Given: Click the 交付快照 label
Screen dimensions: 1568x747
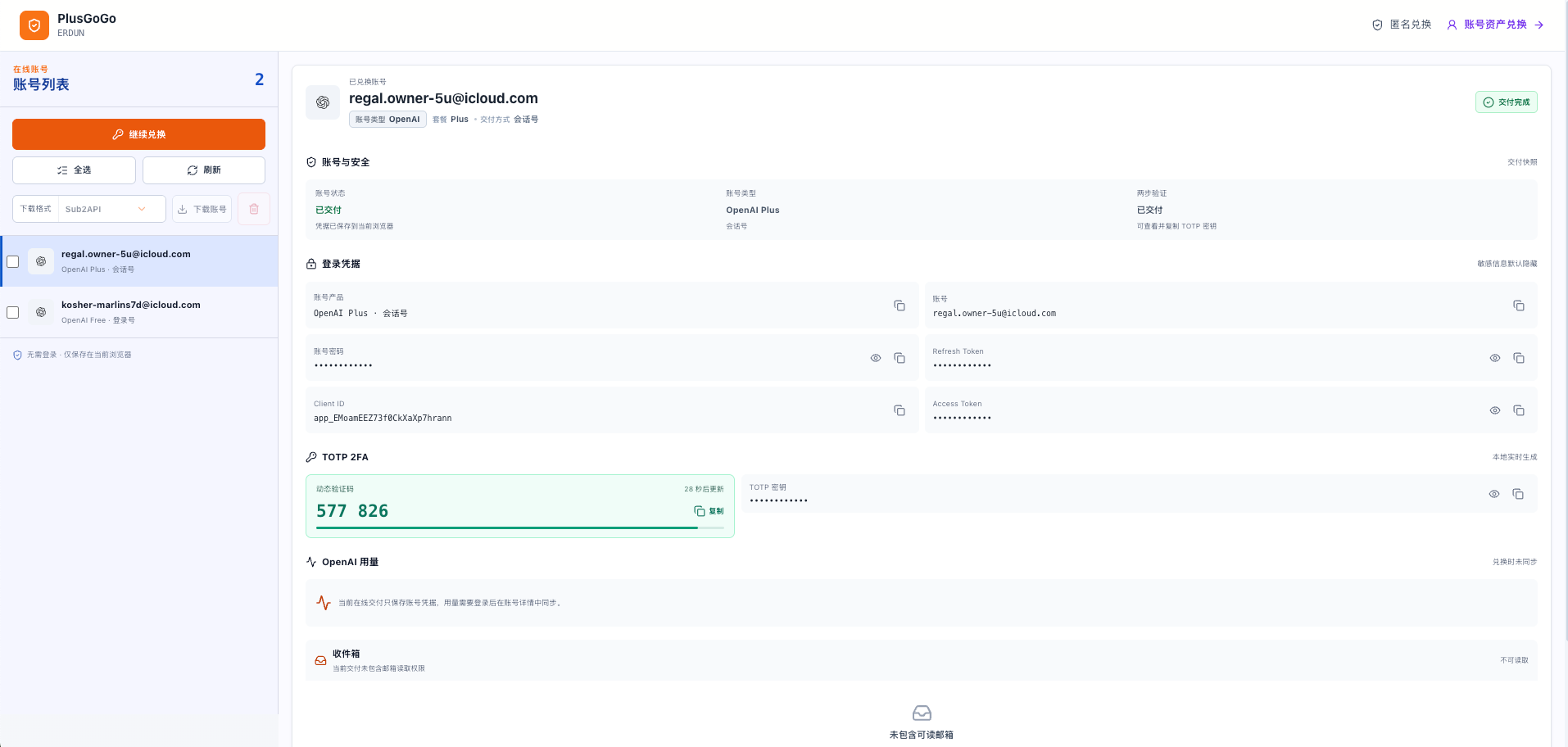Looking at the screenshot, I should tap(1522, 162).
